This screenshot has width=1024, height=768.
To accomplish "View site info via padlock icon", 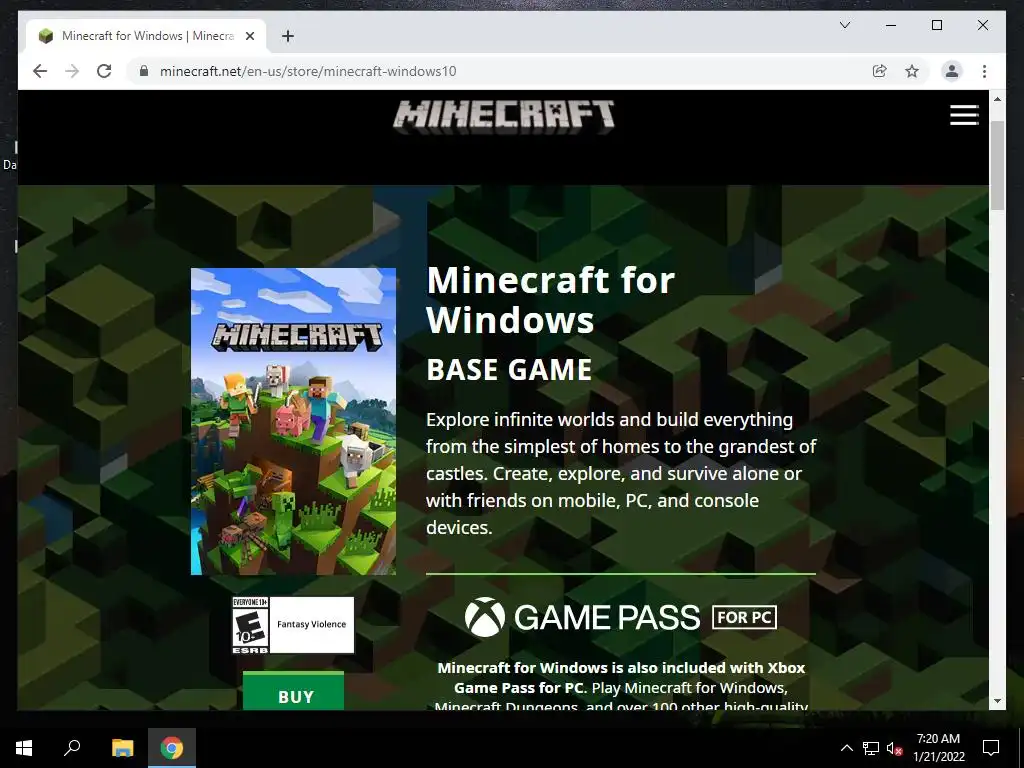I will (144, 71).
